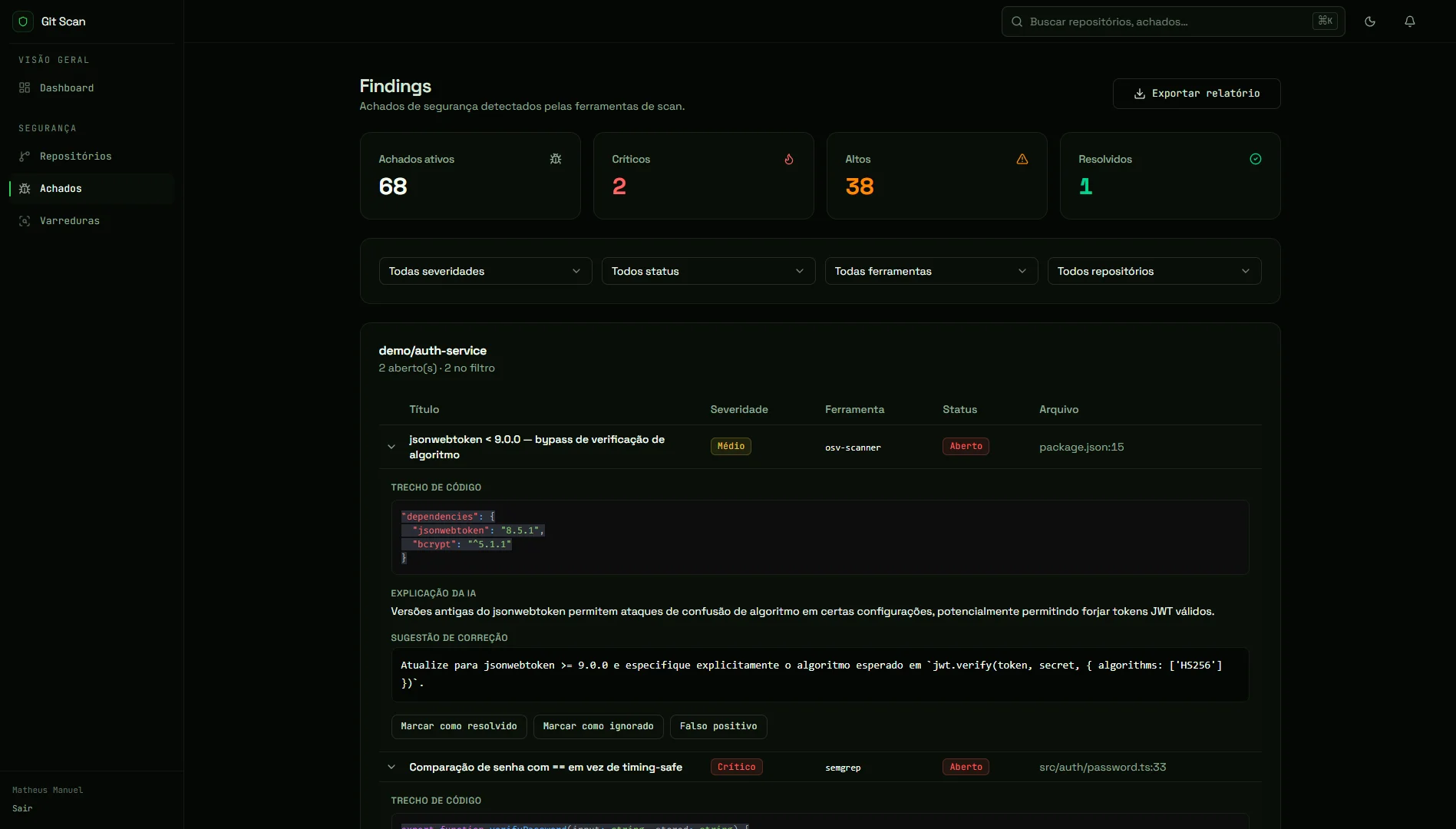Click the flame icon in Críticos card

[789, 159]
